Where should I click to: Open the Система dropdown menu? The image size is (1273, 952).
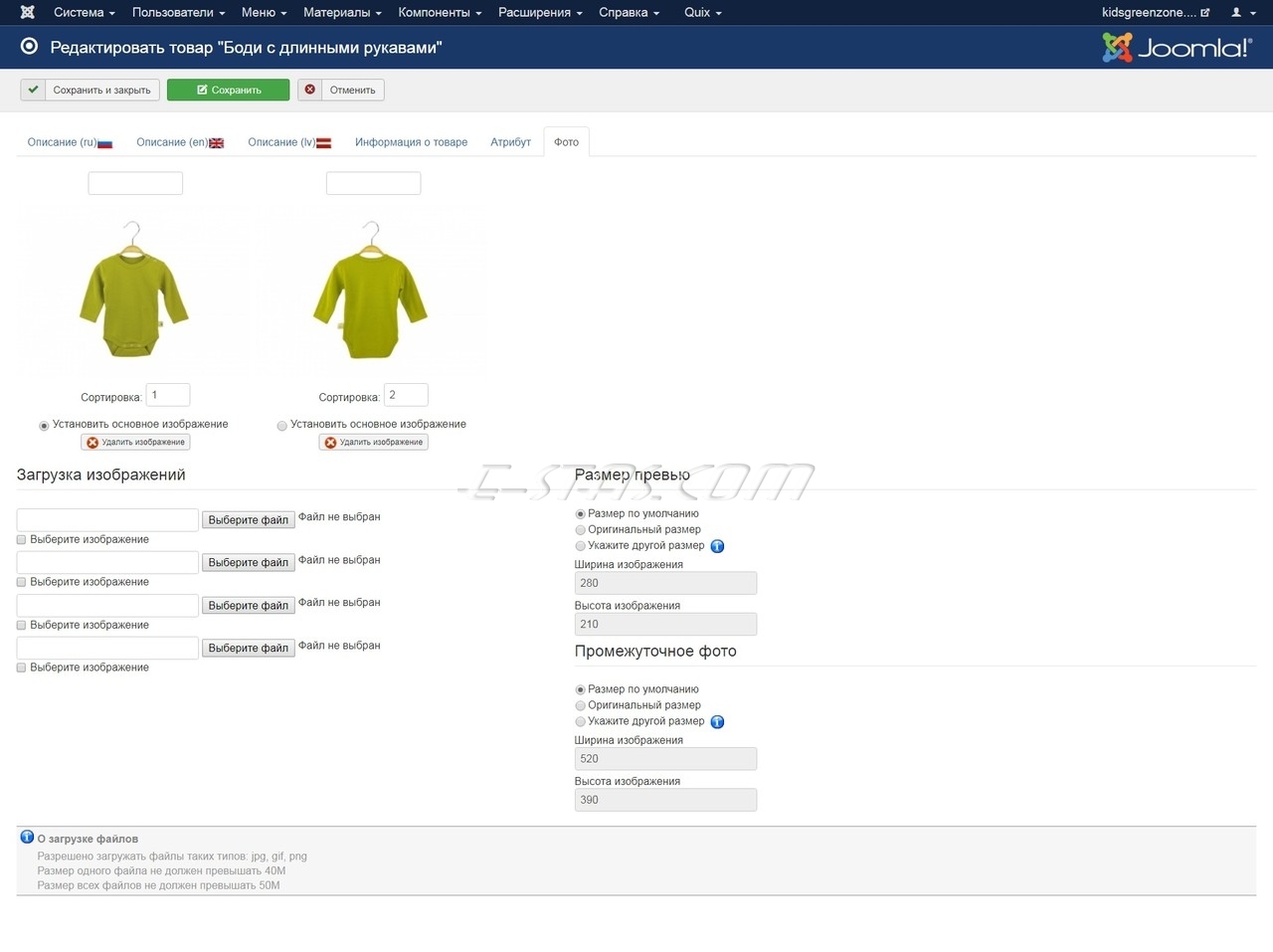85,12
